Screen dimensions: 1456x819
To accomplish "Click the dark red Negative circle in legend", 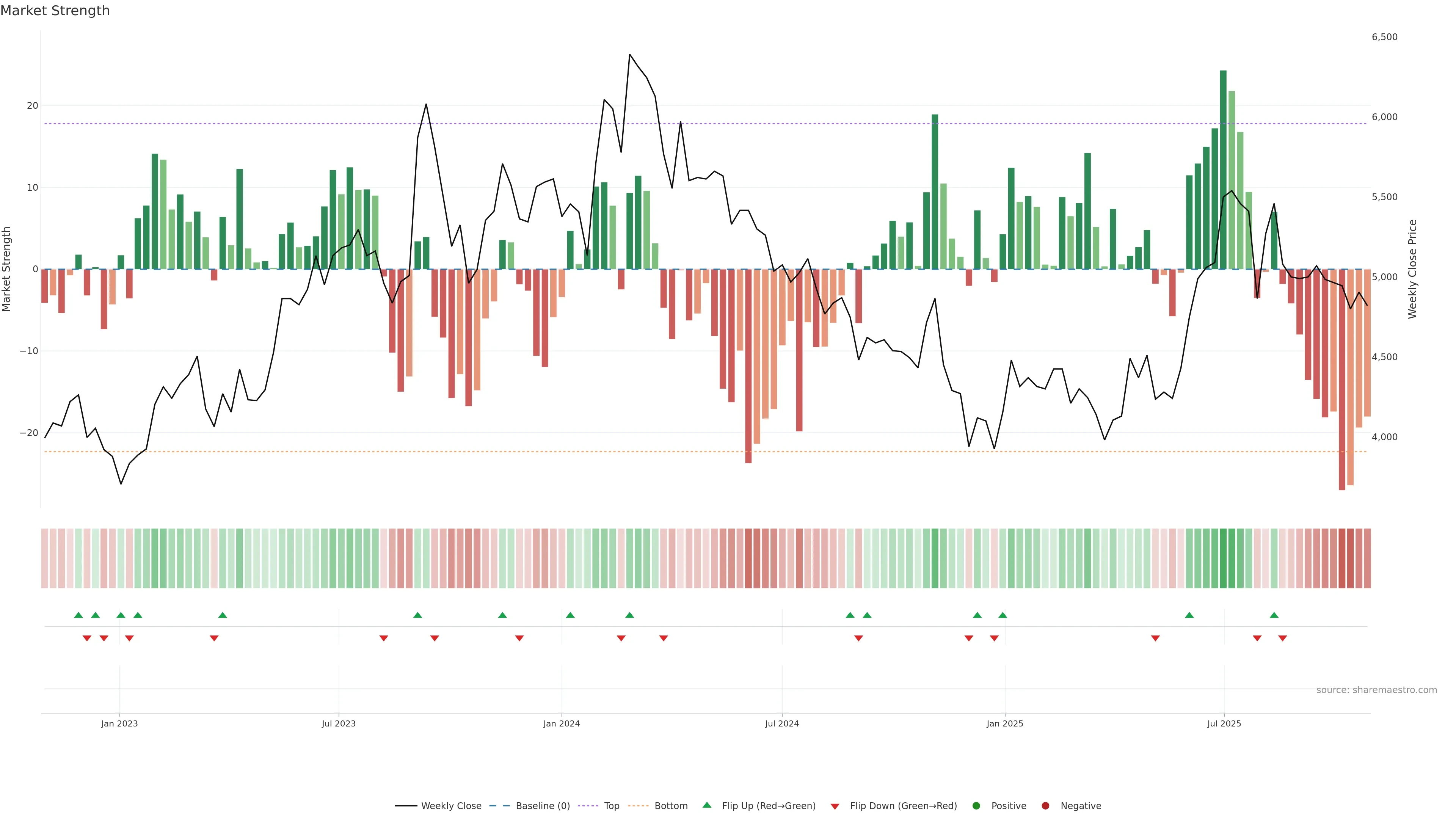I will pos(1045,806).
